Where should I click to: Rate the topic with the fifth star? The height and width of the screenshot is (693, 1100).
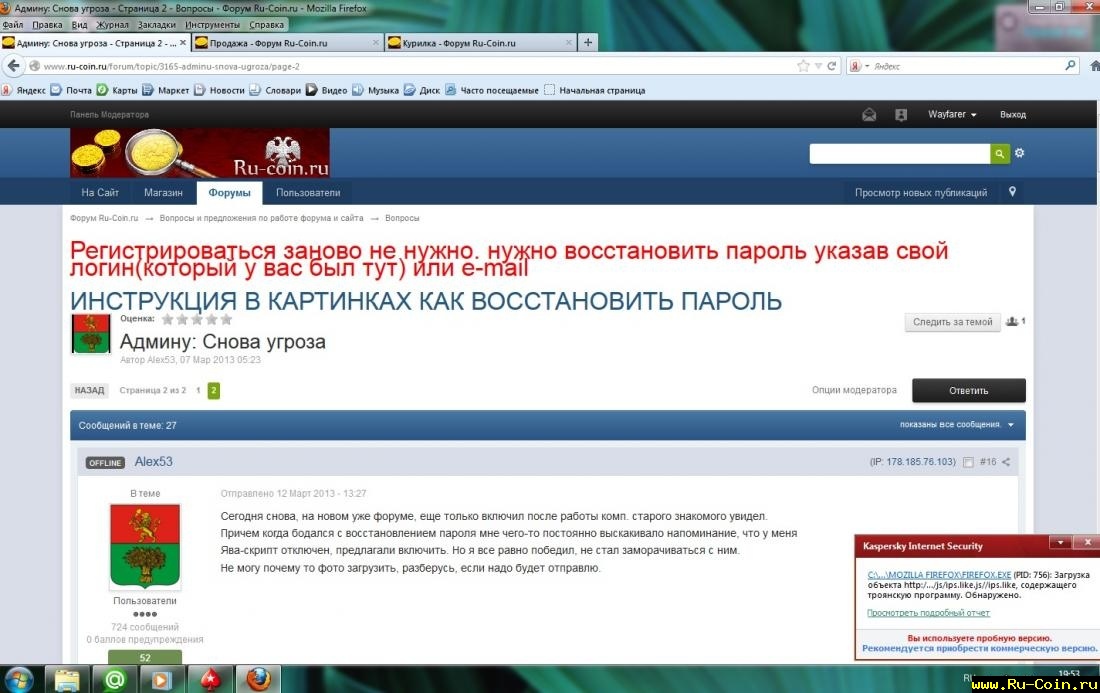[x=226, y=319]
